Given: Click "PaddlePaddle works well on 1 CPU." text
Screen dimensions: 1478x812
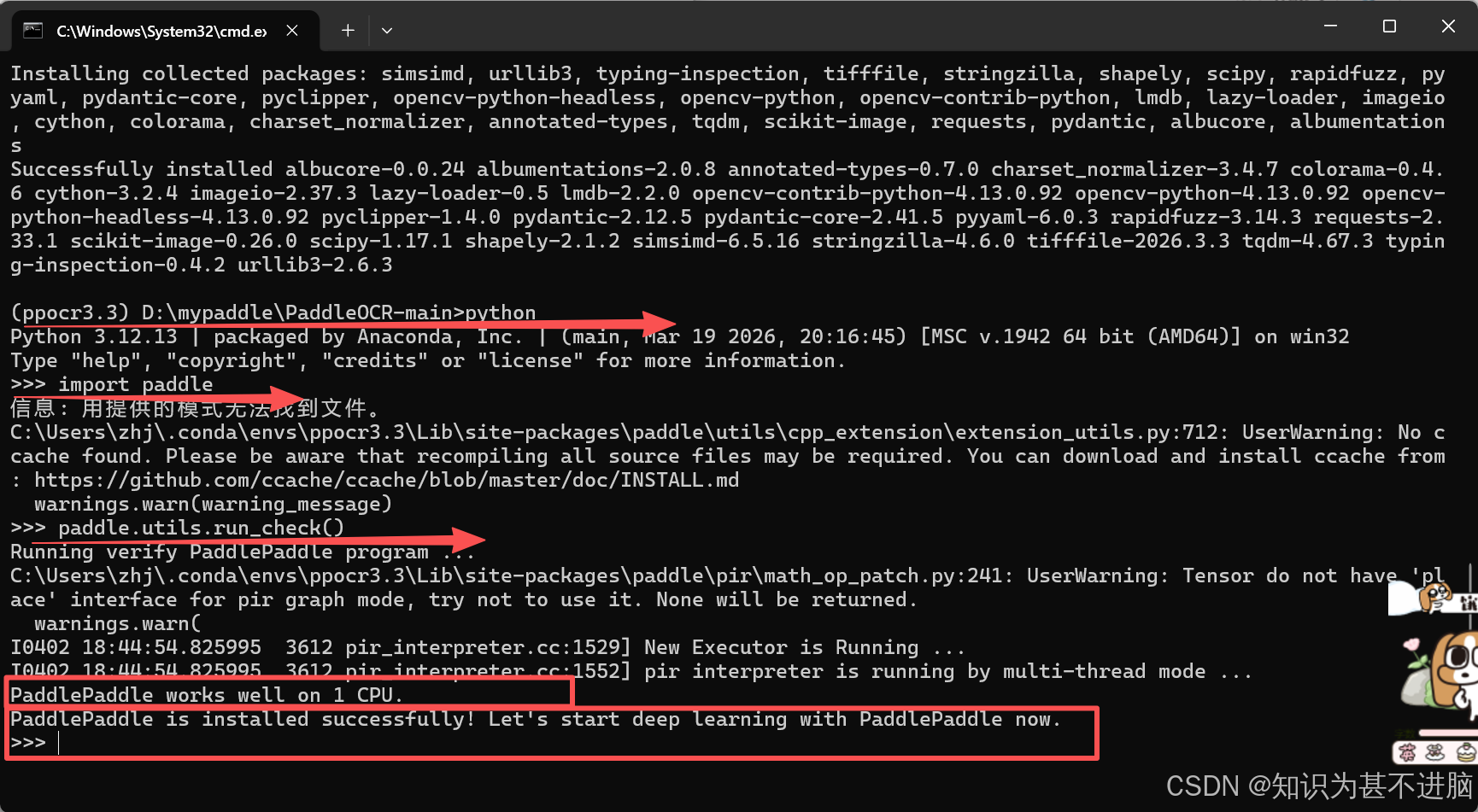Looking at the screenshot, I should click(x=206, y=695).
